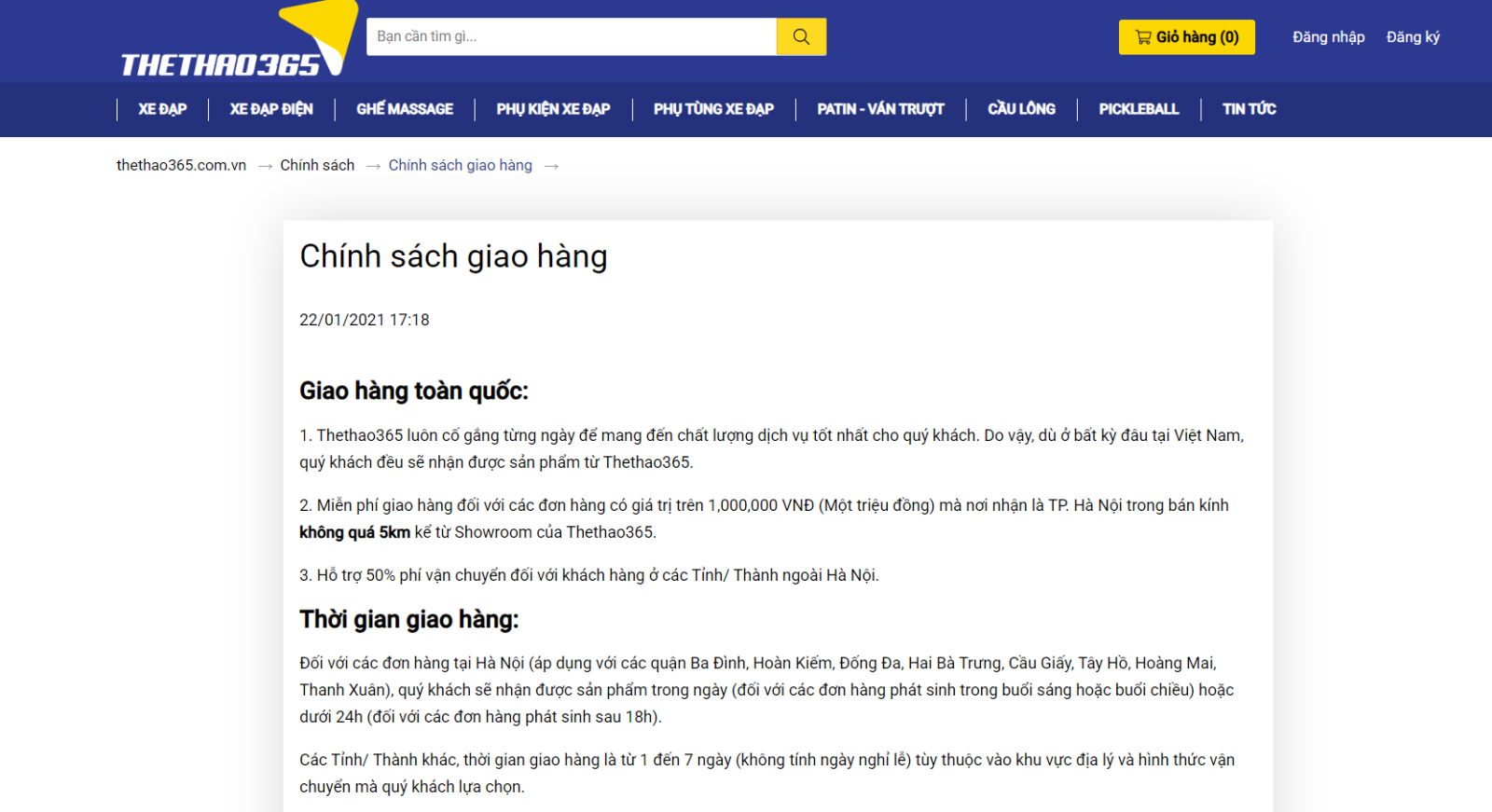Open the Đăng nhập login link
The image size is (1492, 812).
pyautogui.click(x=1328, y=37)
